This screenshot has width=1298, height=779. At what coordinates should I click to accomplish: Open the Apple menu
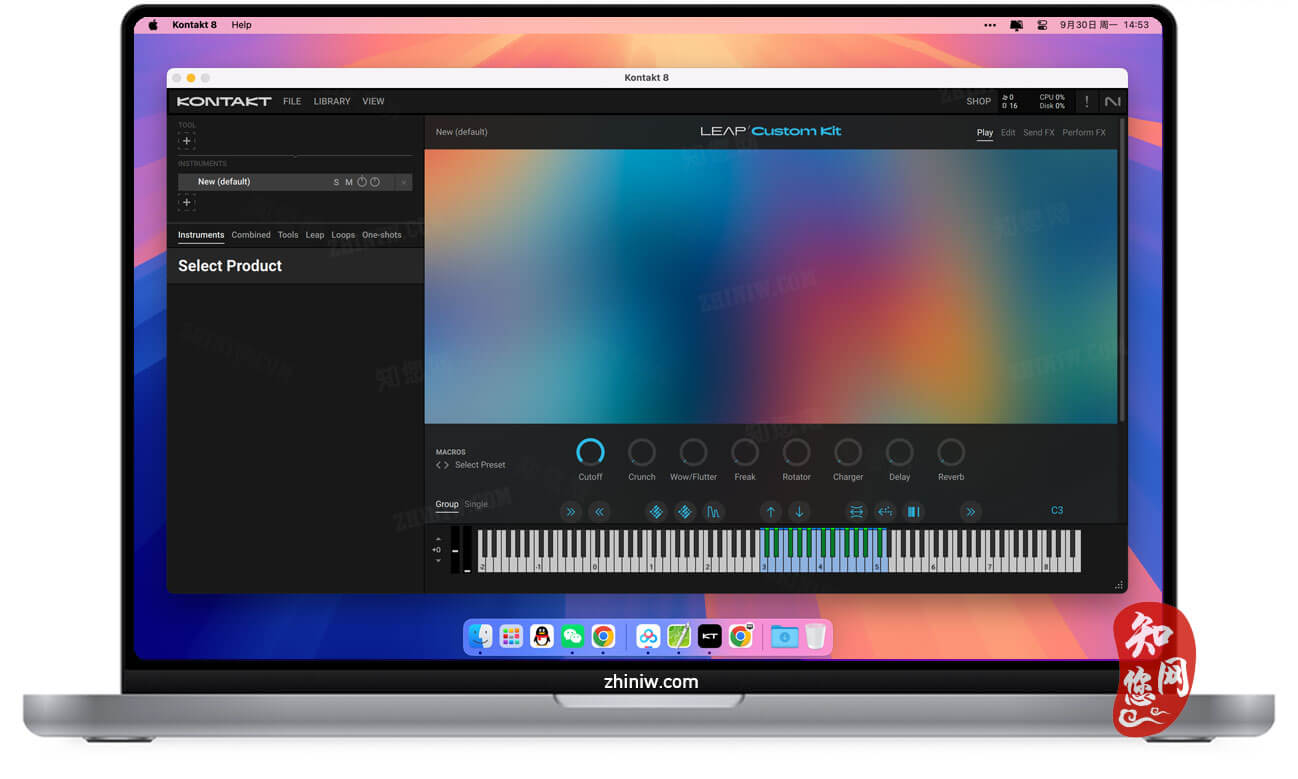(153, 25)
